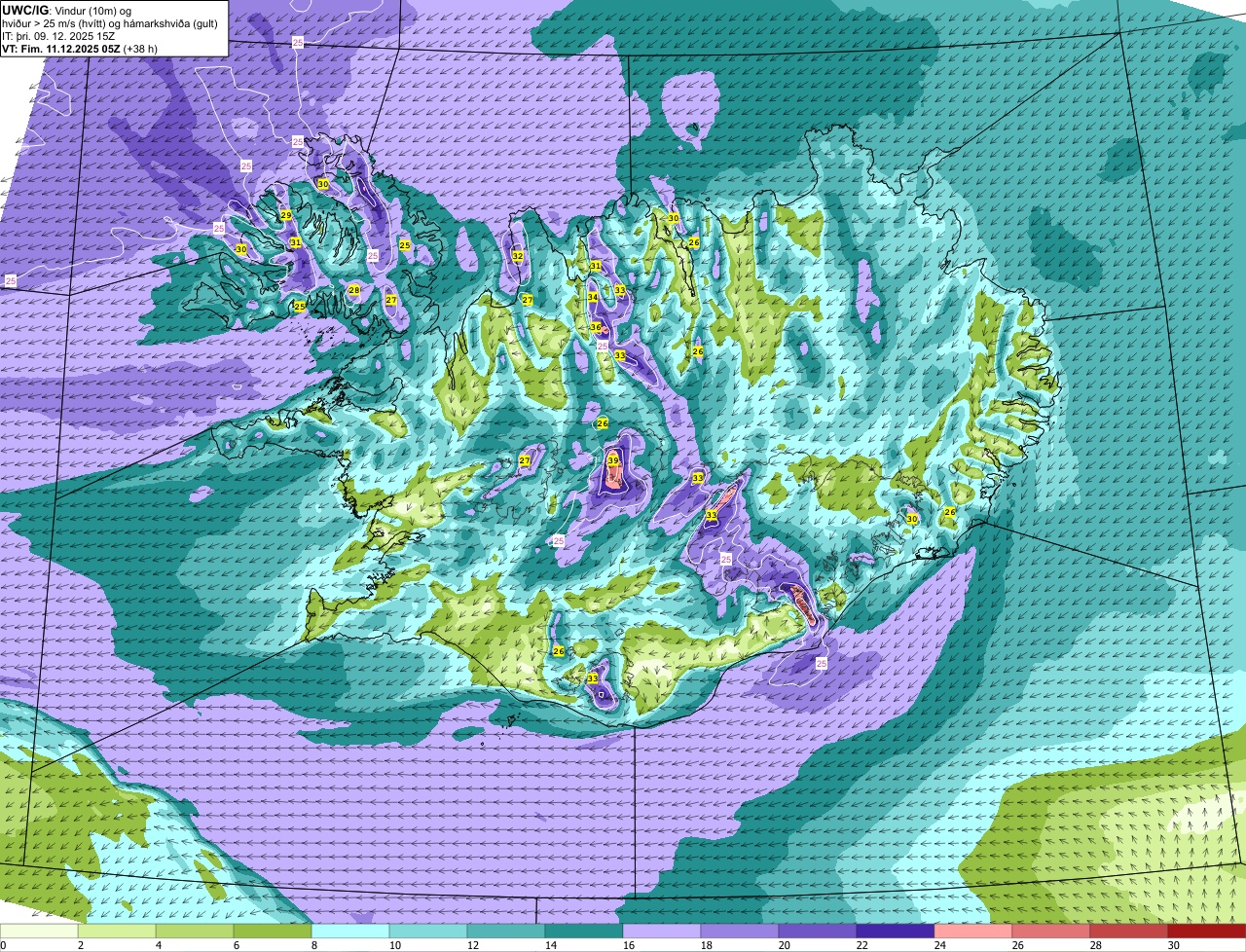The height and width of the screenshot is (952, 1246).
Task: Click the indigo swatch between 22 and 24
Action: coord(896,932)
